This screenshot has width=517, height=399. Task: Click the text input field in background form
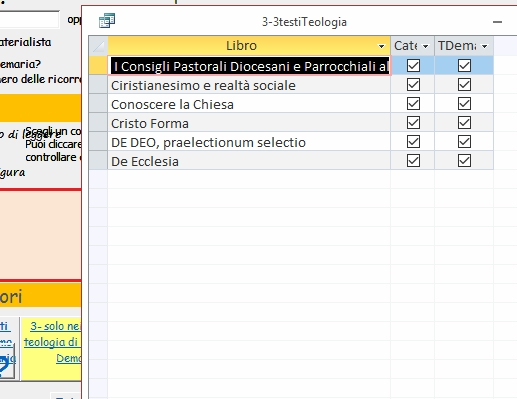(x=29, y=20)
